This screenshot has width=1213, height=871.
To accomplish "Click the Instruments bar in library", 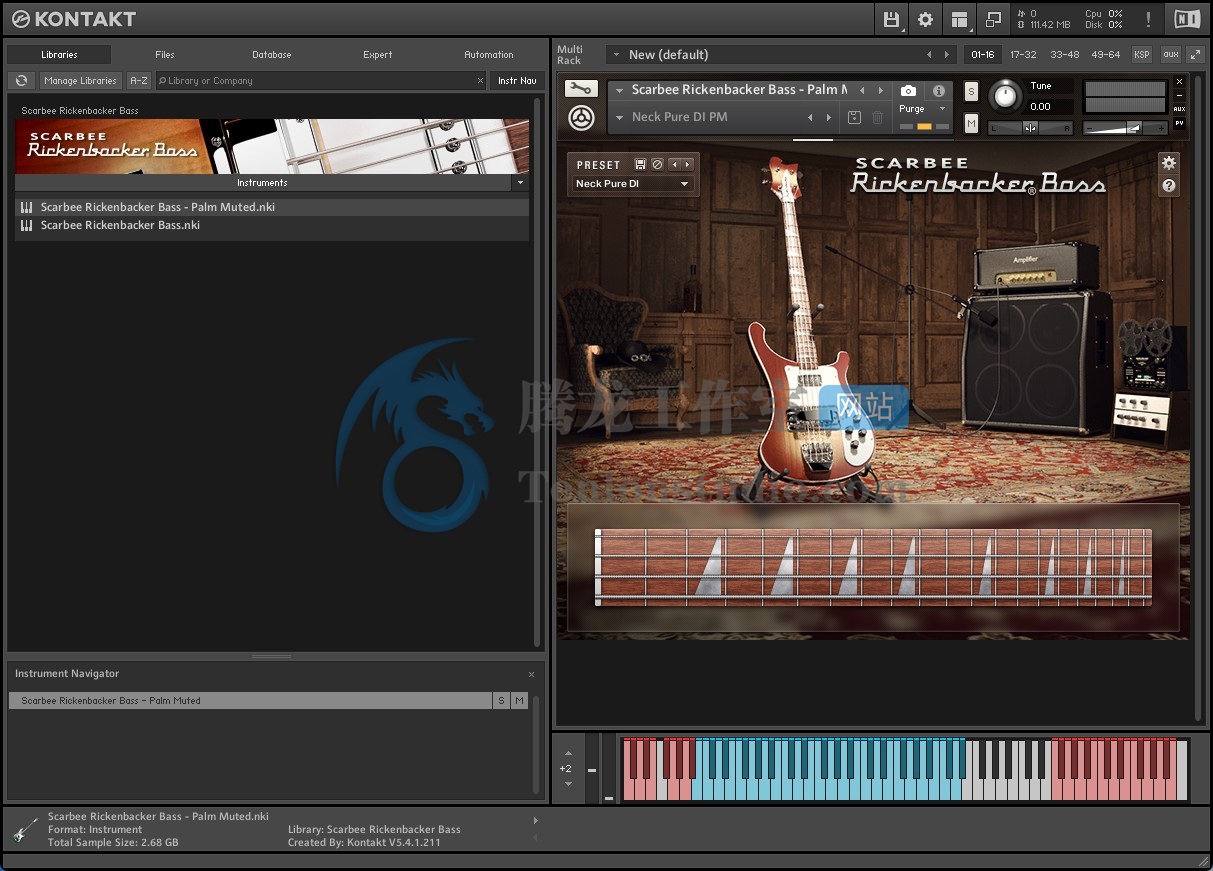I will [x=262, y=183].
